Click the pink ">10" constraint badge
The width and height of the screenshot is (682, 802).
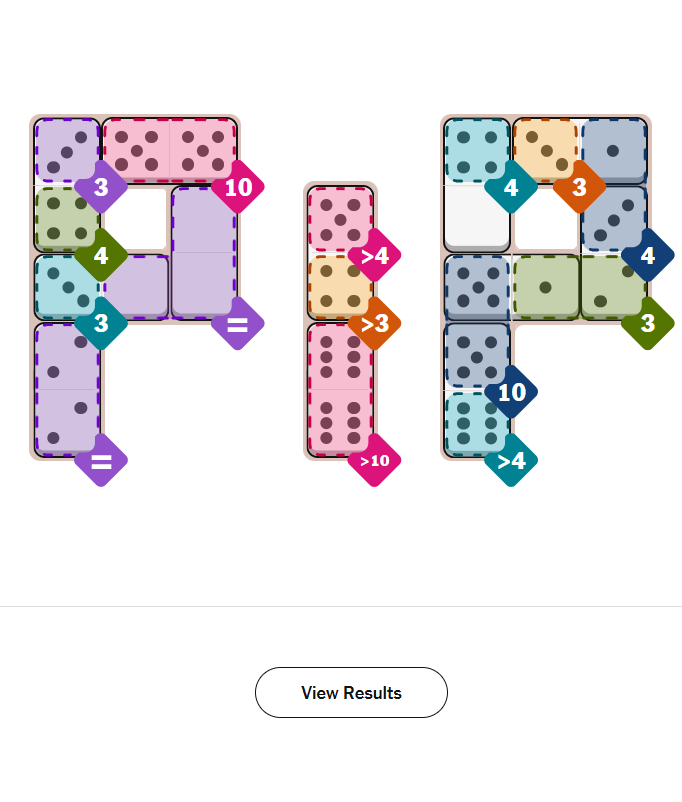374,460
